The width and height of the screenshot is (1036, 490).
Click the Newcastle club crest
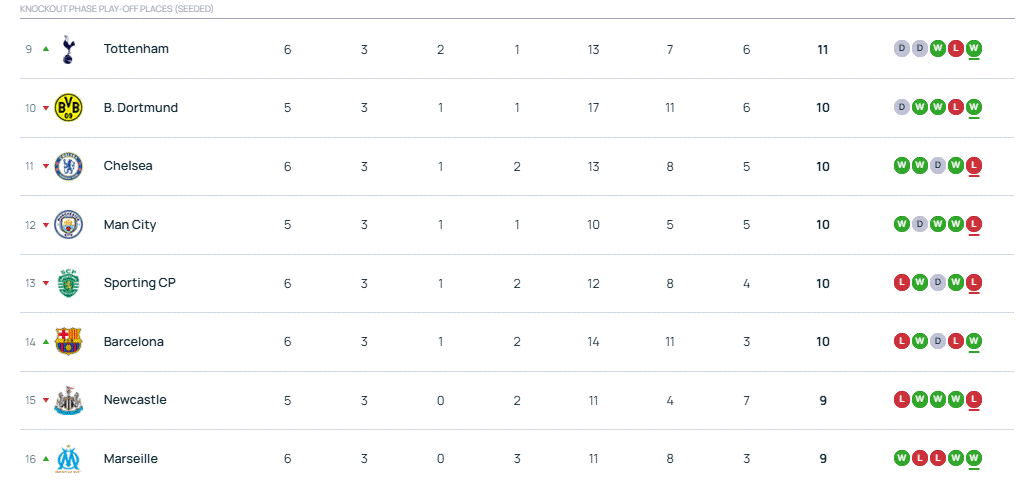[x=68, y=400]
